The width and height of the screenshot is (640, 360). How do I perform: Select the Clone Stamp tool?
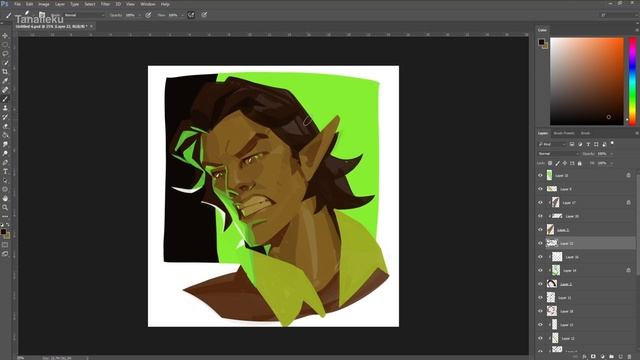[x=5, y=108]
